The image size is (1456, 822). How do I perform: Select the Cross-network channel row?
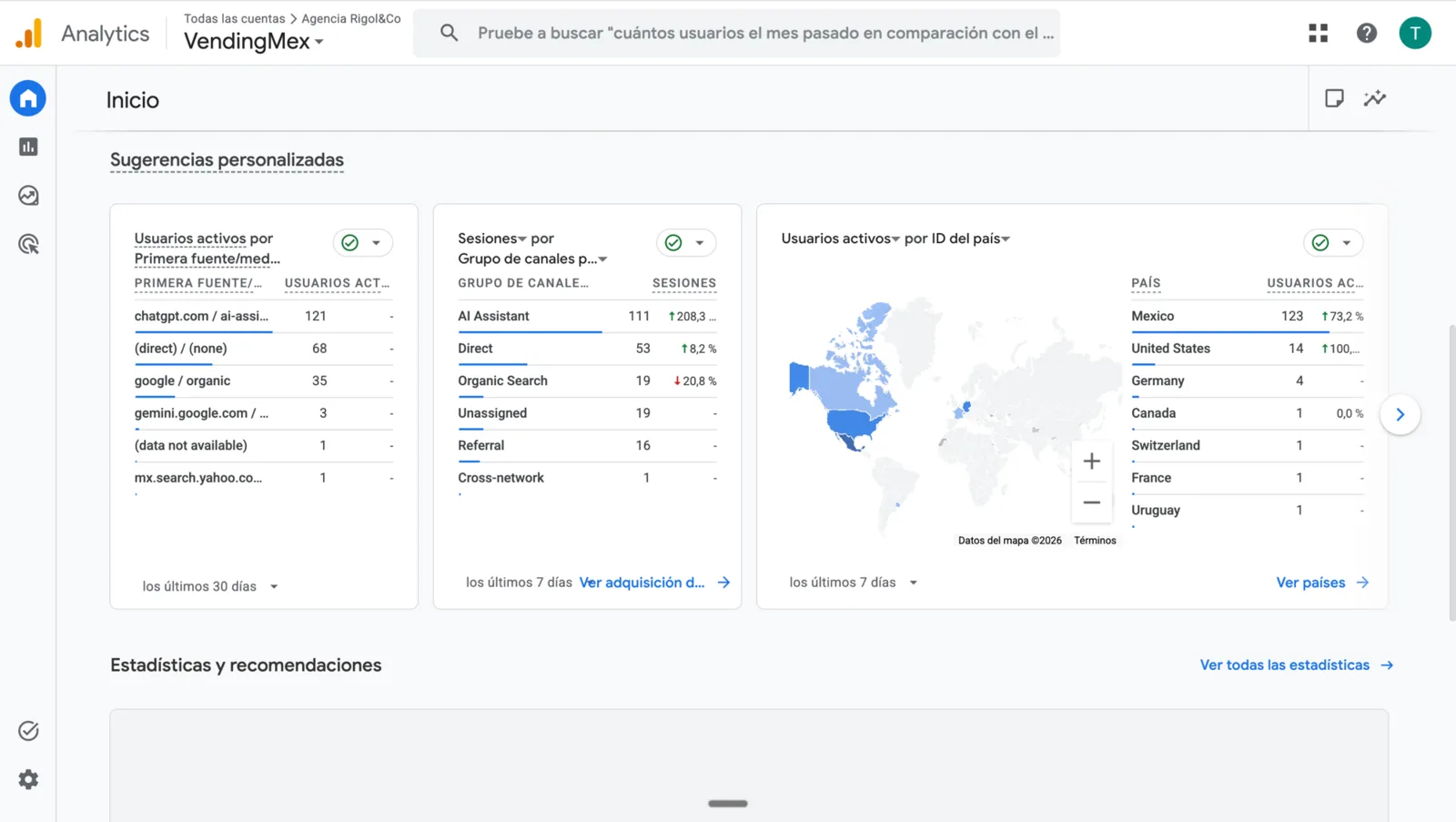coord(587,478)
